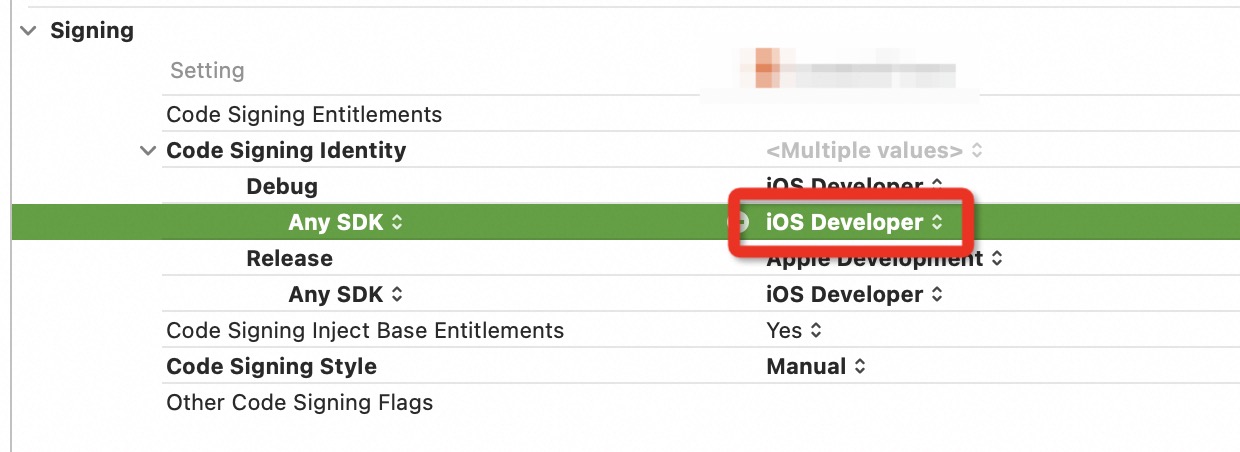The width and height of the screenshot is (1240, 452).
Task: Select the Debug configuration row
Action: coord(282,187)
